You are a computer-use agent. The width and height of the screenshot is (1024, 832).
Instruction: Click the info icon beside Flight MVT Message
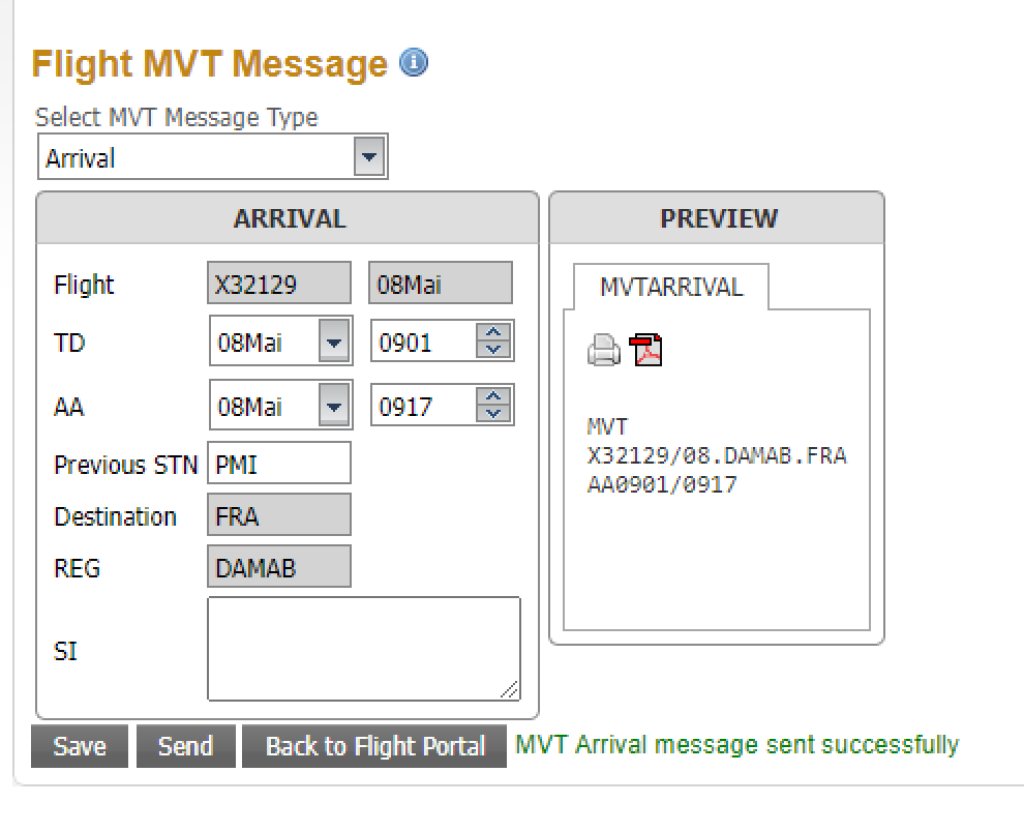click(413, 63)
